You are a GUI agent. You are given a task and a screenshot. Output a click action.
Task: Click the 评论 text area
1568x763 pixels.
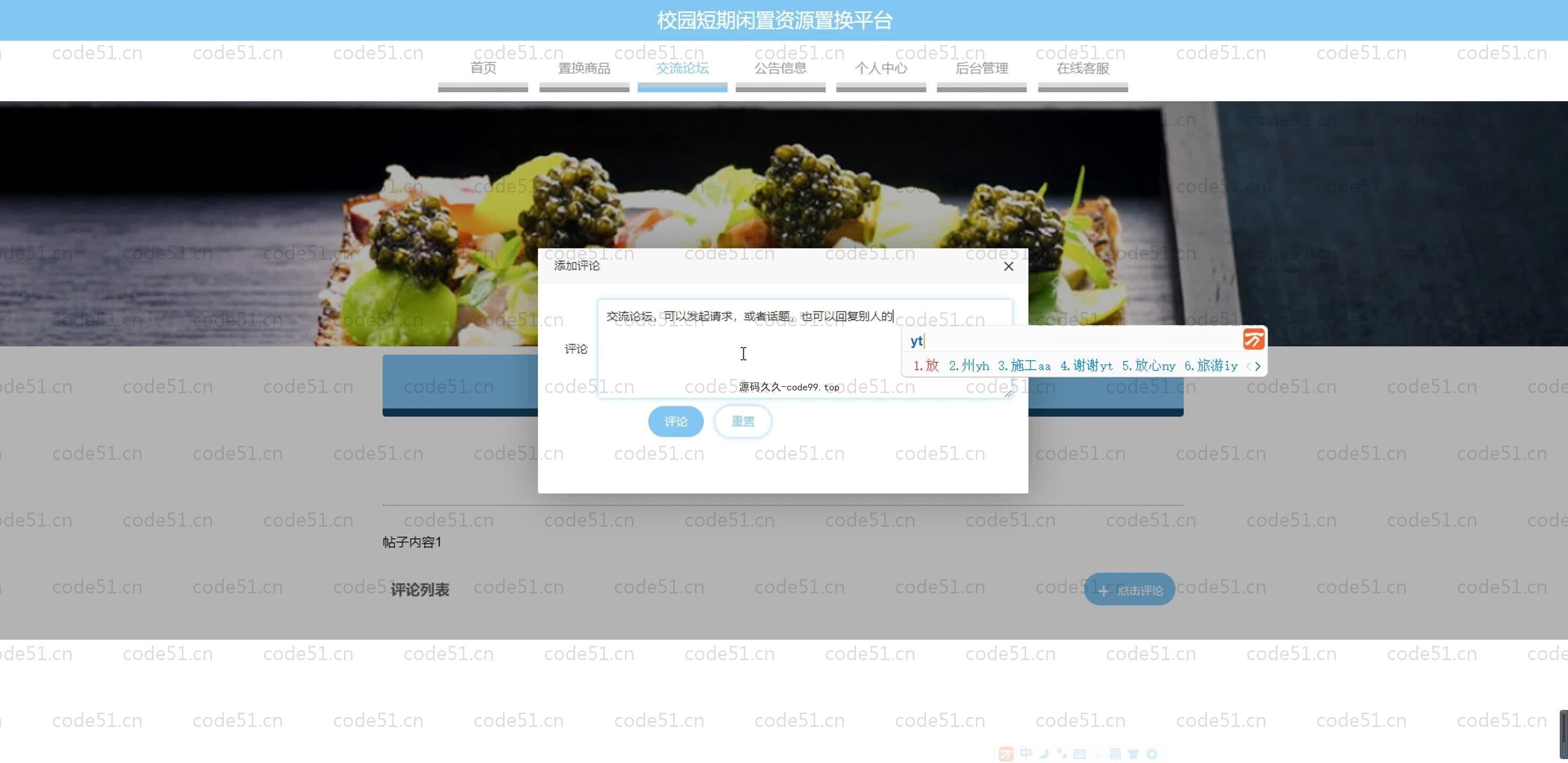point(805,349)
